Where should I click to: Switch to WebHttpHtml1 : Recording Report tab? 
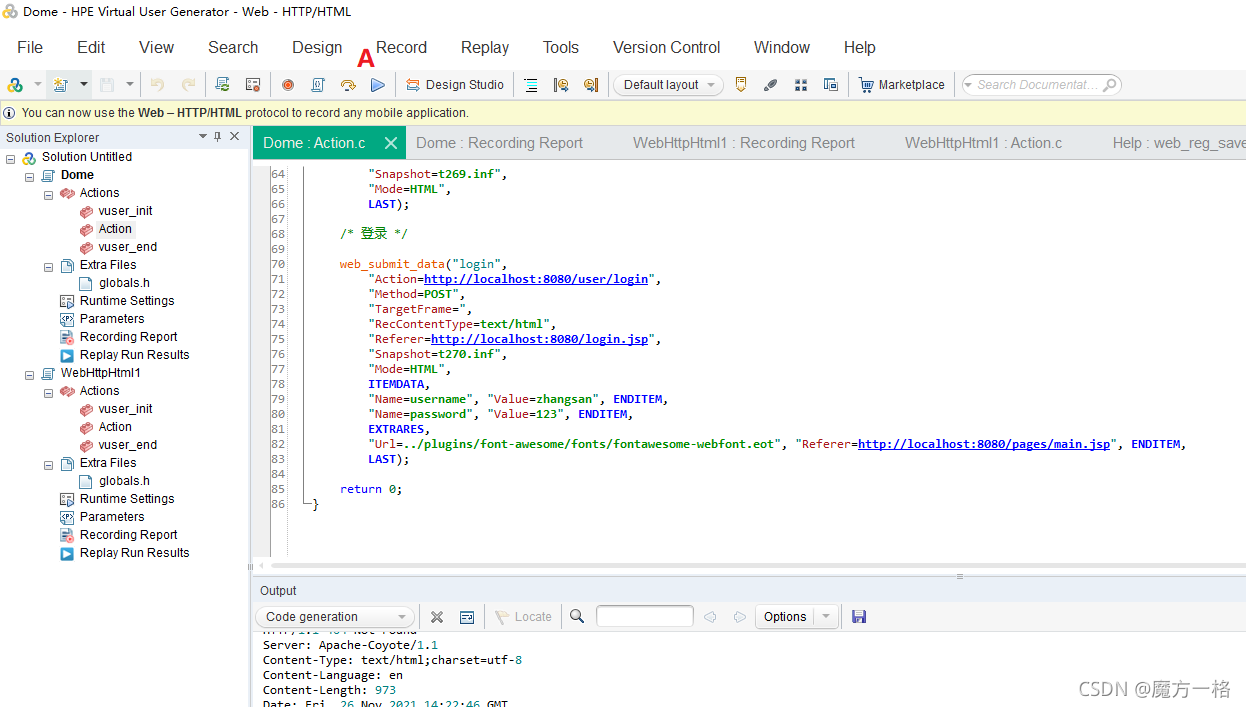click(744, 143)
